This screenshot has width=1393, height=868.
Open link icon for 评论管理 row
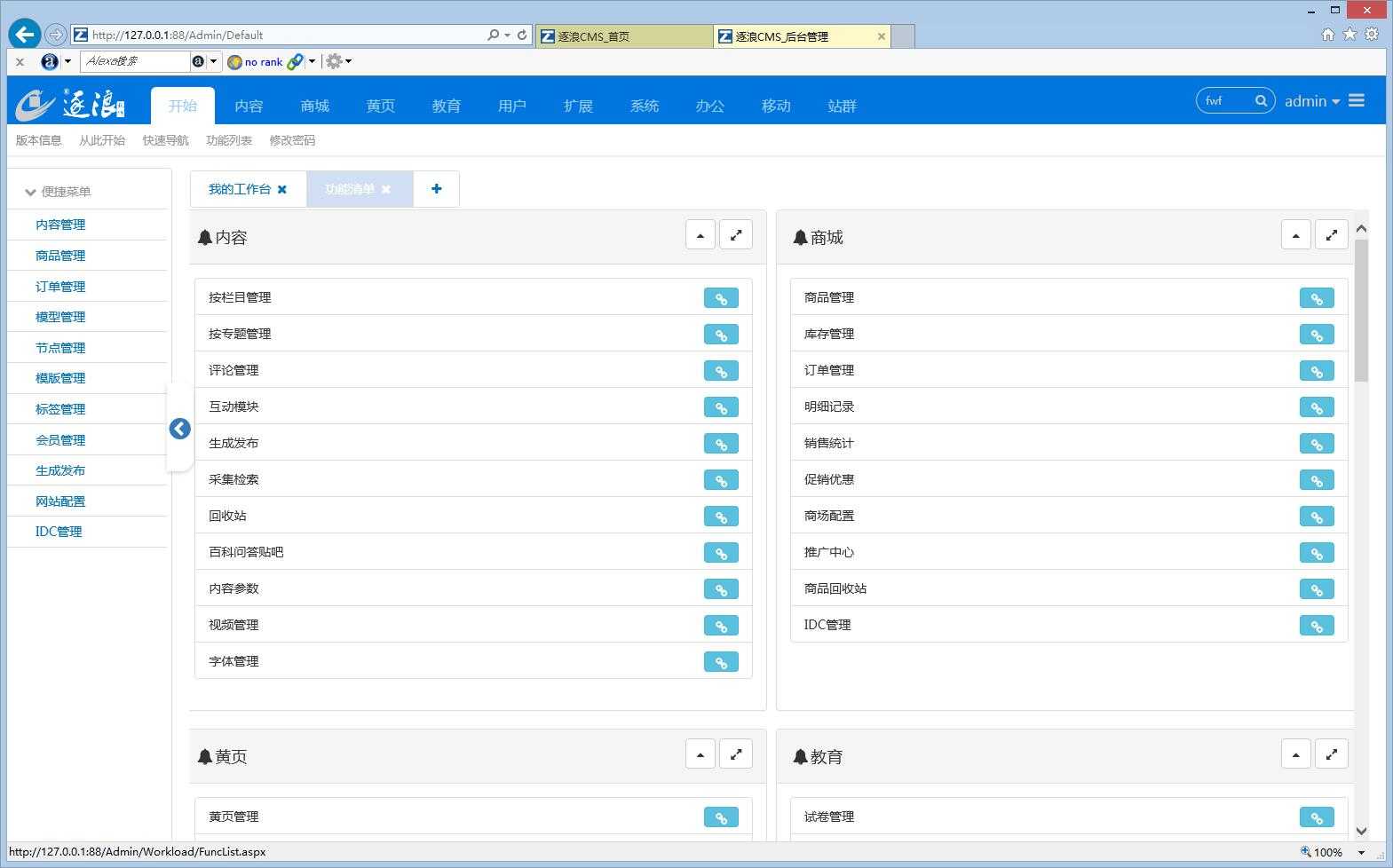pyautogui.click(x=721, y=371)
